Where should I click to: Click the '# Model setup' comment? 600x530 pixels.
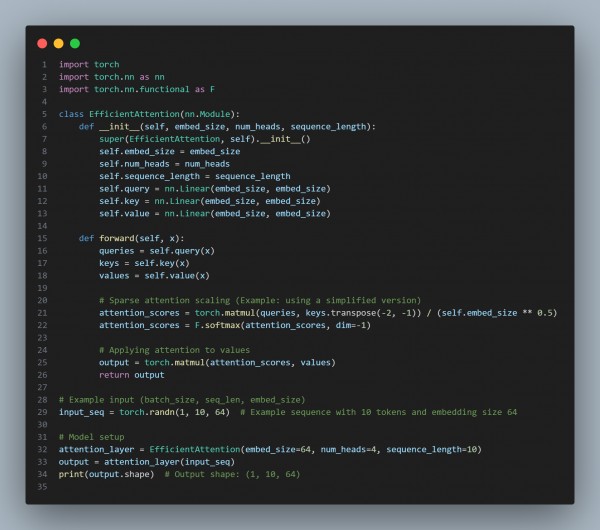point(91,437)
